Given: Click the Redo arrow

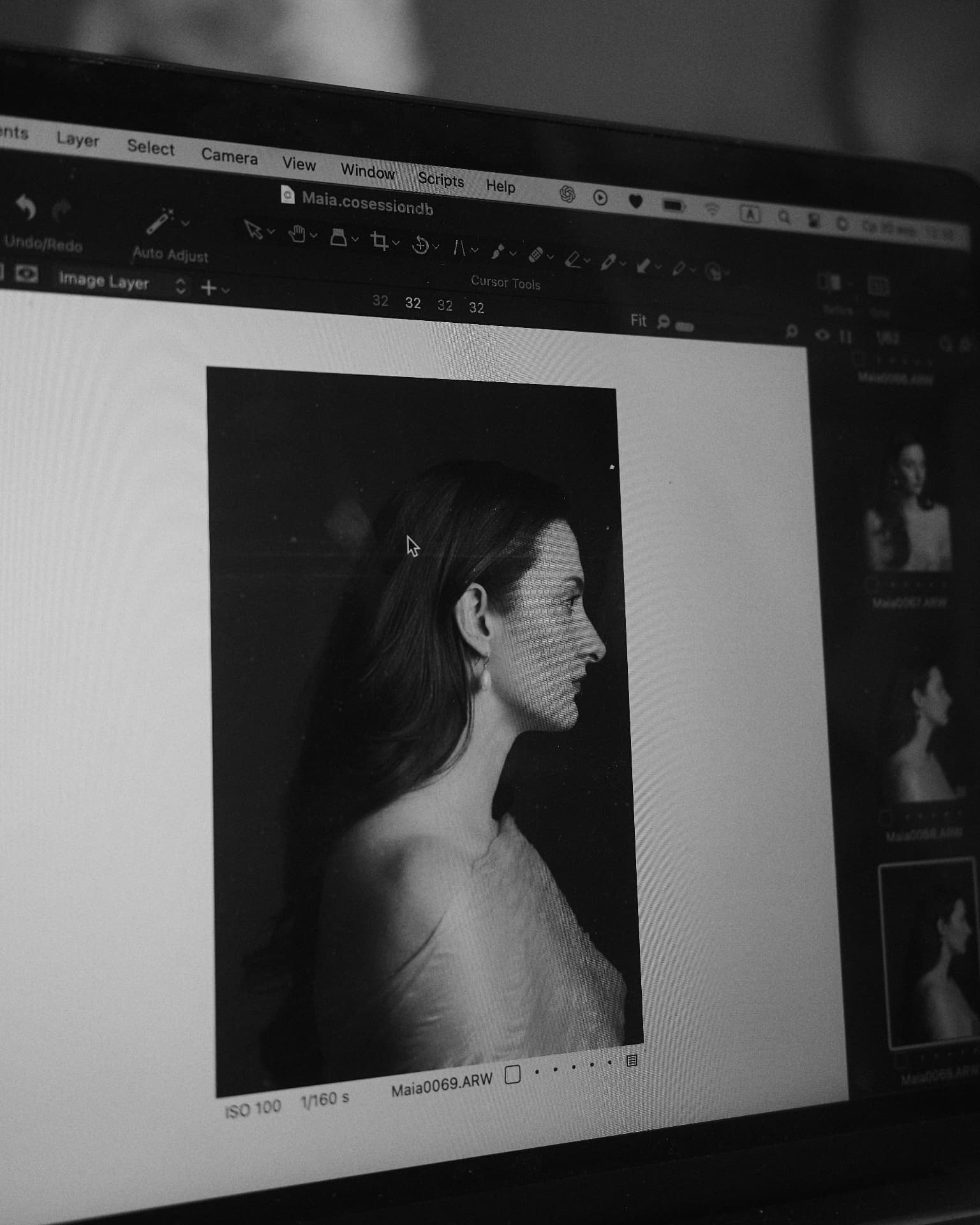Looking at the screenshot, I should [x=61, y=210].
